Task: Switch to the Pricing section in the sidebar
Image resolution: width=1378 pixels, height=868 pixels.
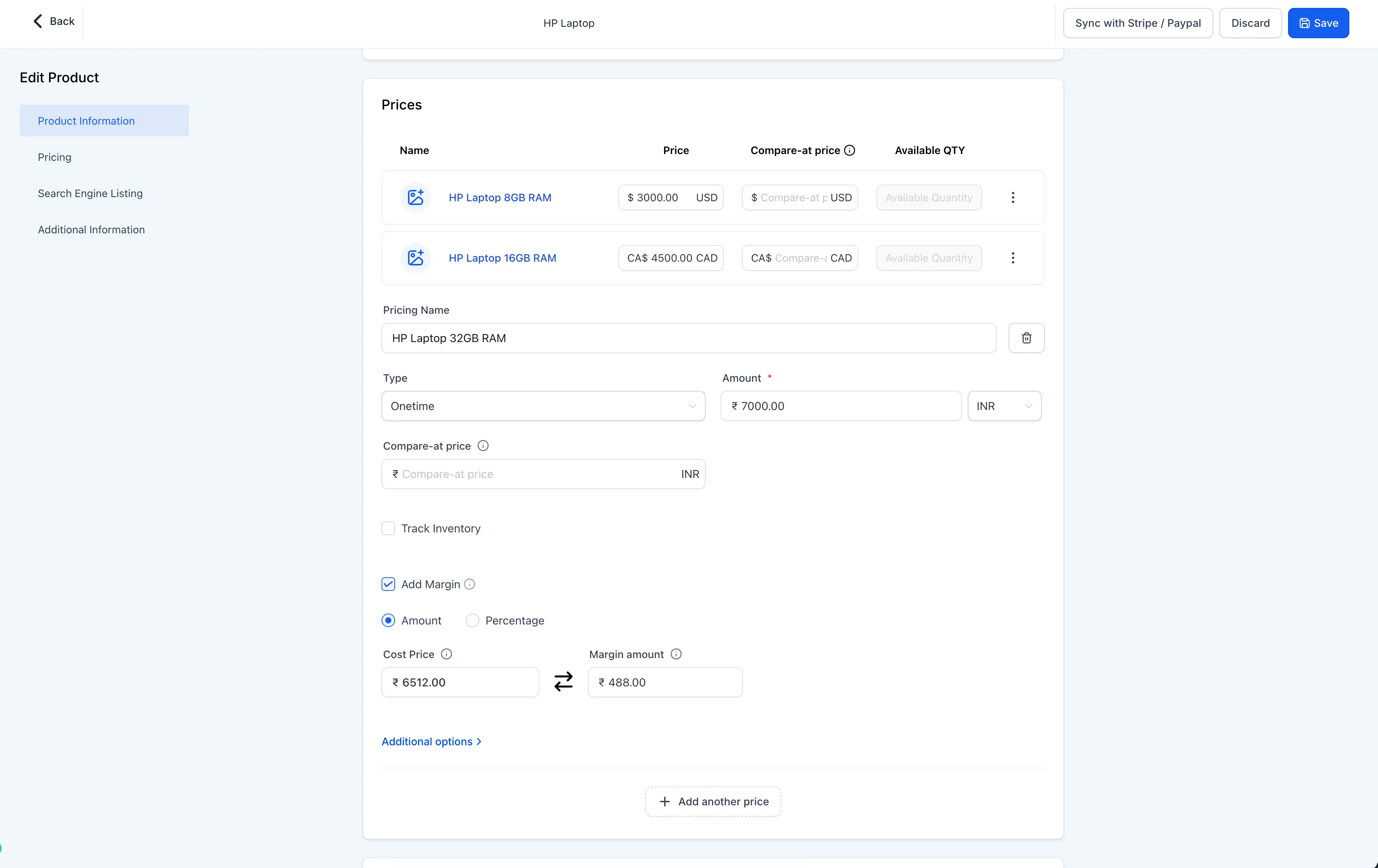Action: pos(54,157)
